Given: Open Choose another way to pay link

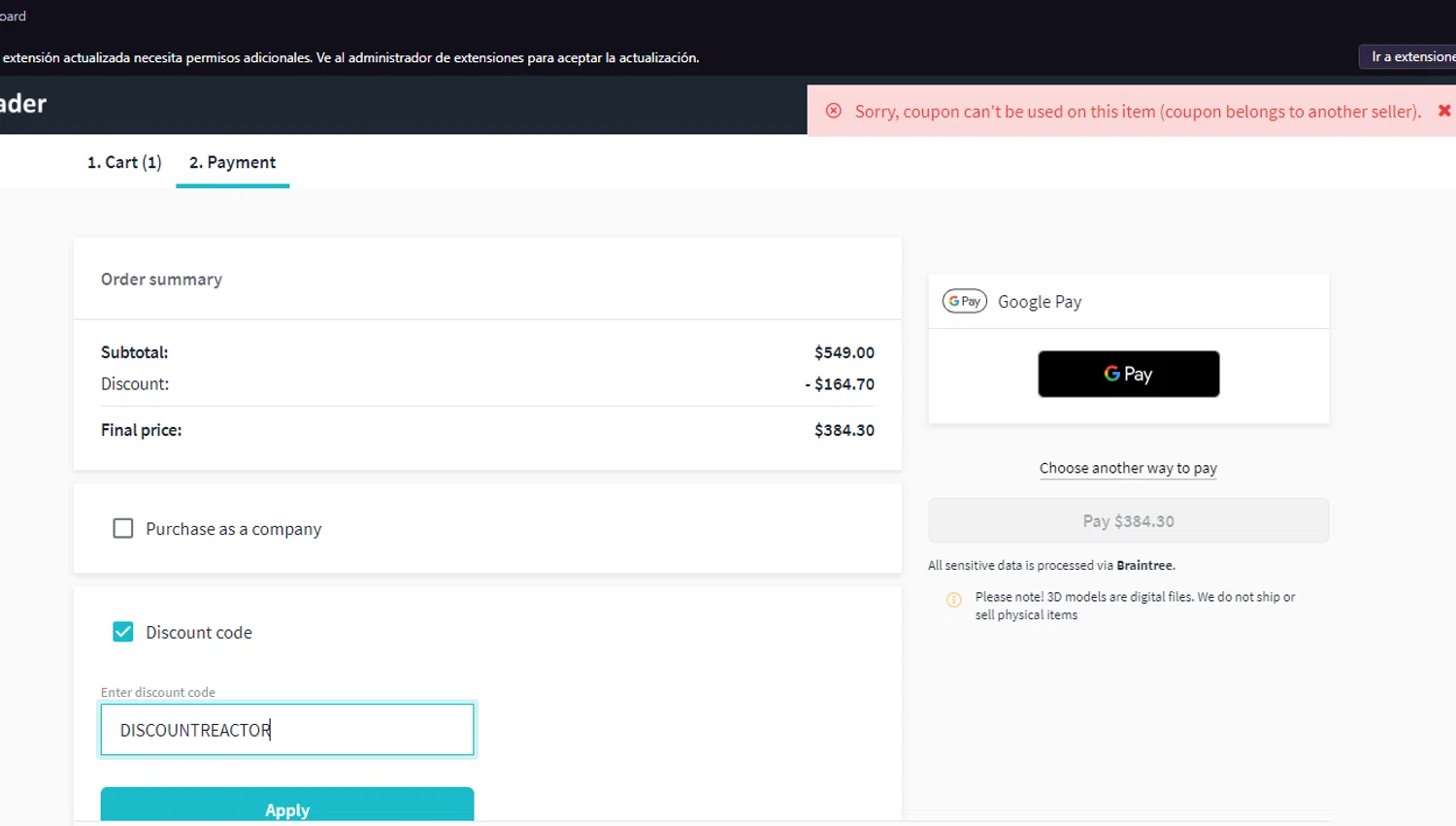Looking at the screenshot, I should (x=1128, y=468).
